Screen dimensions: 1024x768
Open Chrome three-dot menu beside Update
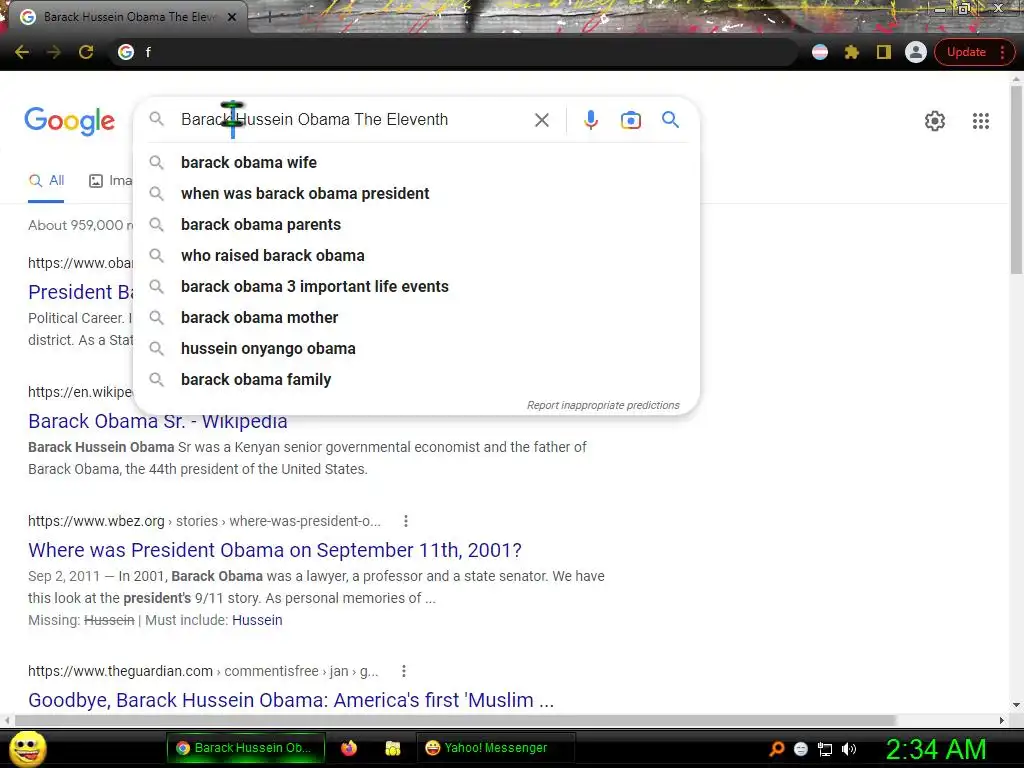(x=1002, y=52)
